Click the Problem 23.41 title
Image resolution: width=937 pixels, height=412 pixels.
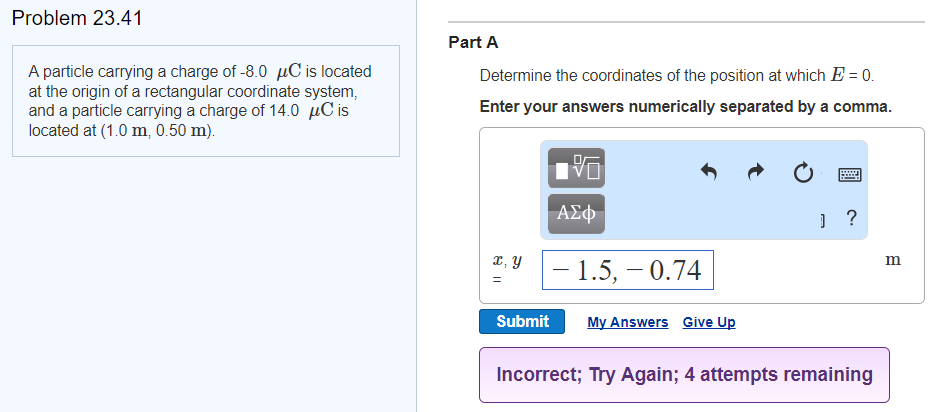pos(77,19)
